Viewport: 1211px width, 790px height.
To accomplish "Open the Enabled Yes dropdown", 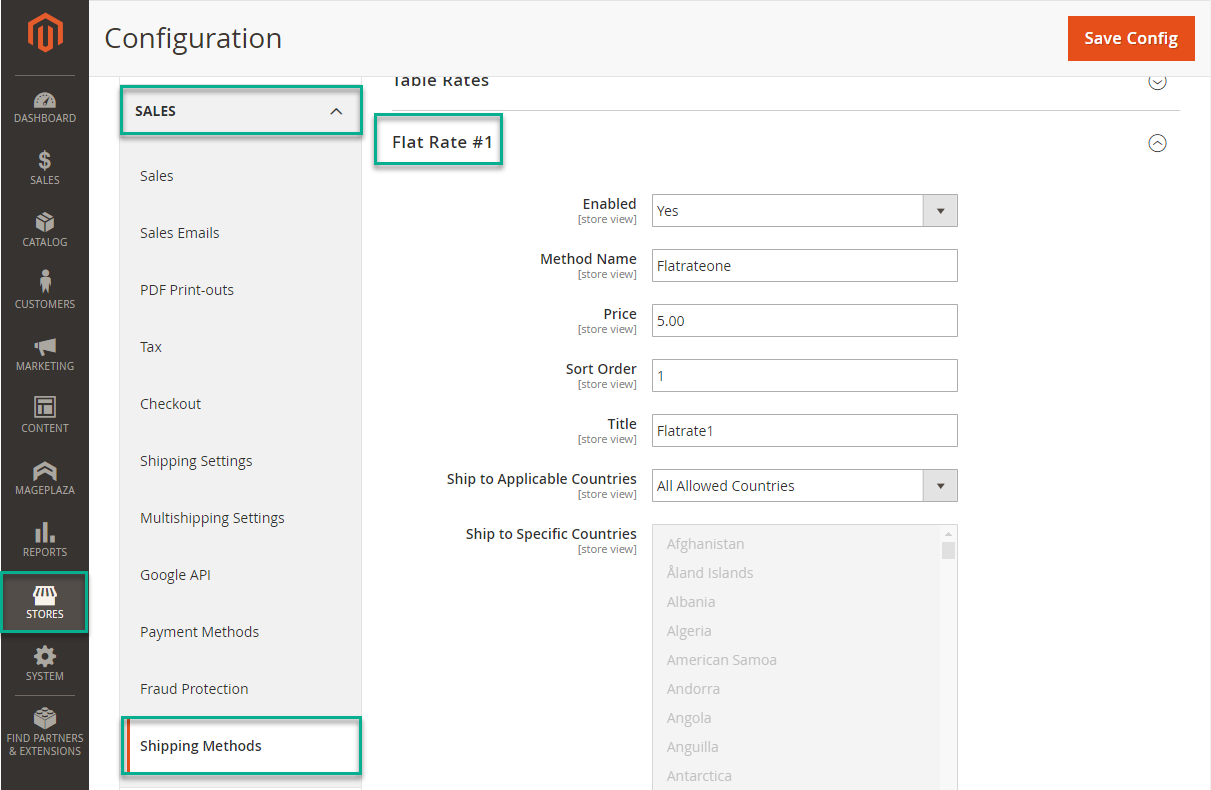I will coord(804,211).
